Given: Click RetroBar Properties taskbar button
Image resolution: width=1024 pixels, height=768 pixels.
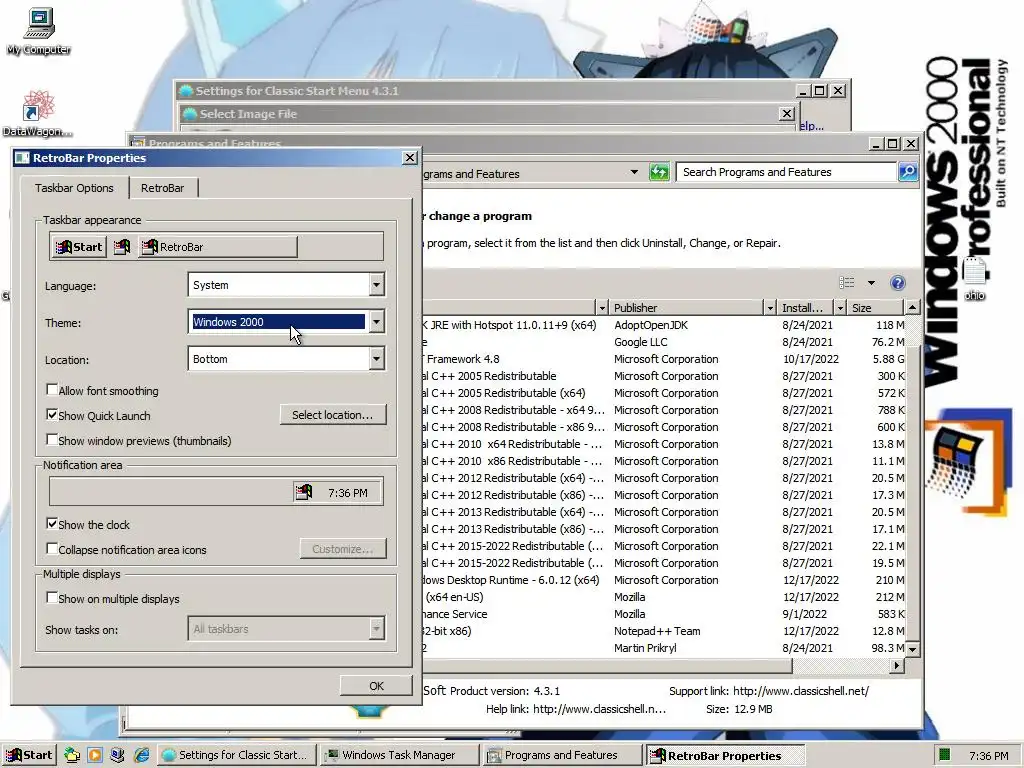Looking at the screenshot, I should (x=726, y=755).
